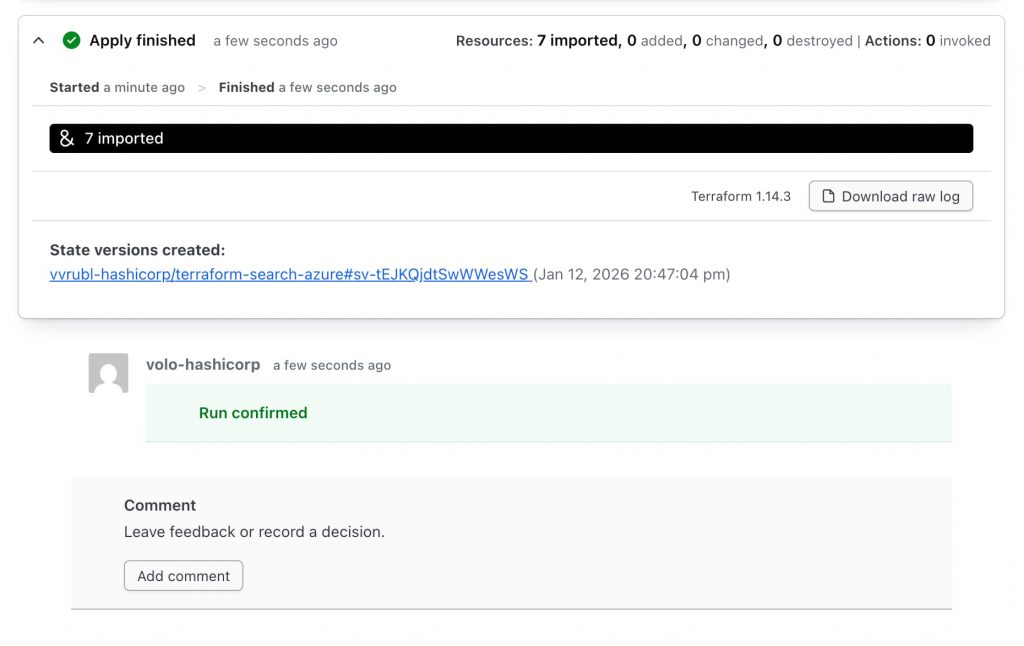The image size is (1024, 646).
Task: Click the Actions 0 invoked counter
Action: coord(927,41)
